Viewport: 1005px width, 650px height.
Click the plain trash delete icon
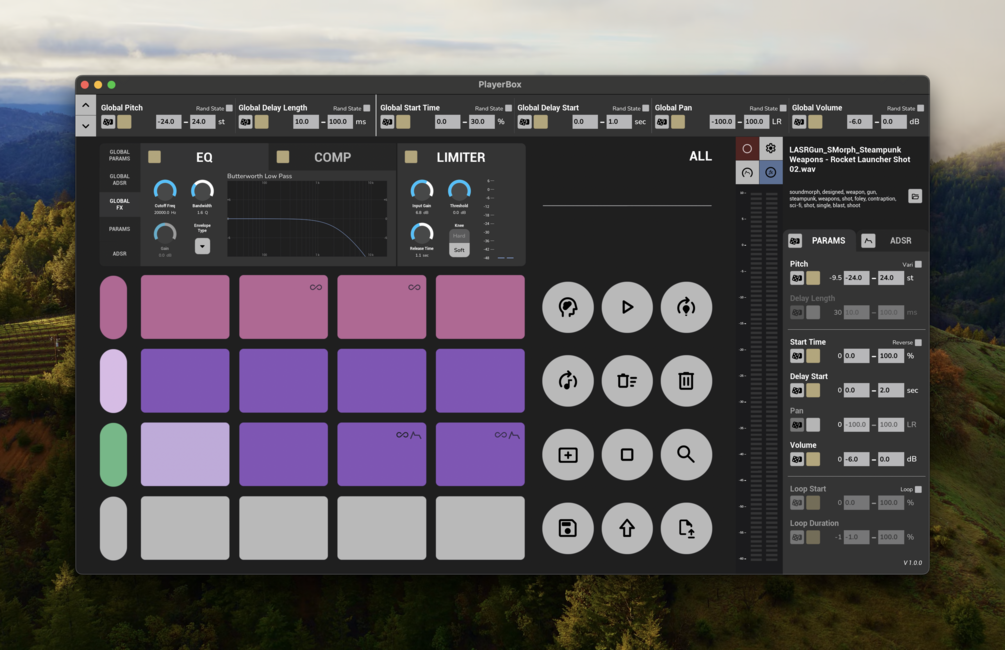coord(686,381)
